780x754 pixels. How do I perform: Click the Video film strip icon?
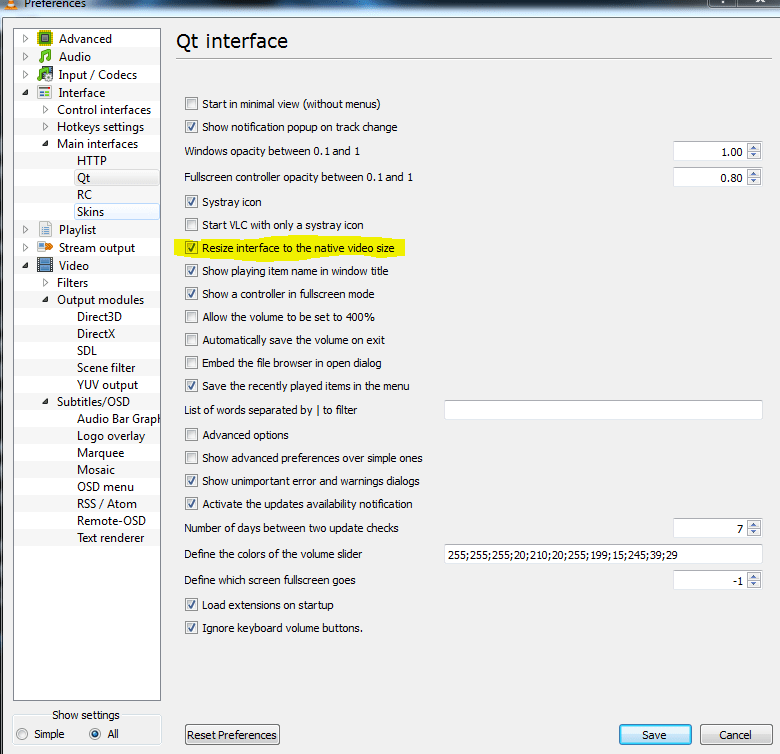point(45,265)
